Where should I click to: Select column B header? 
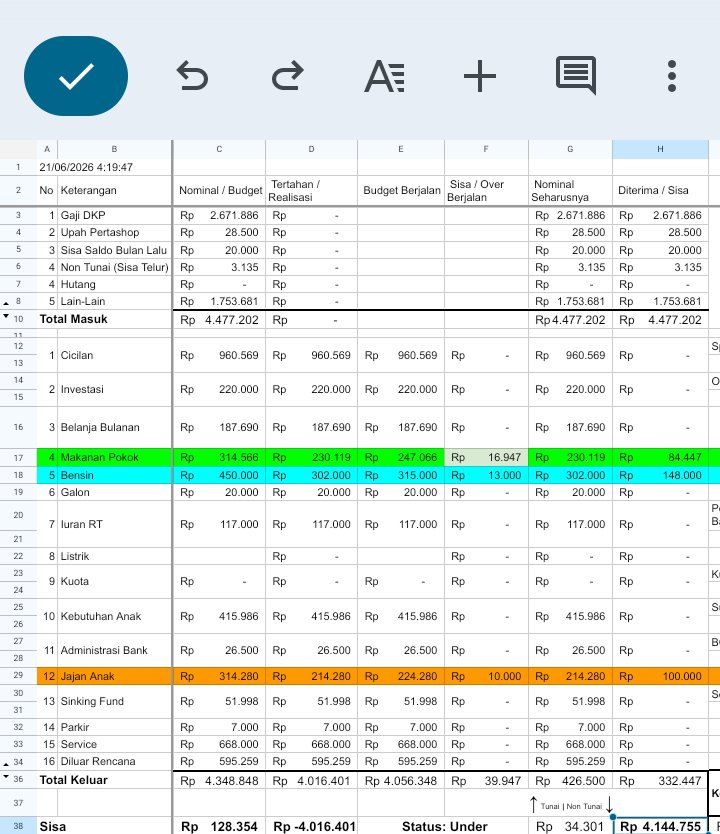(x=114, y=149)
